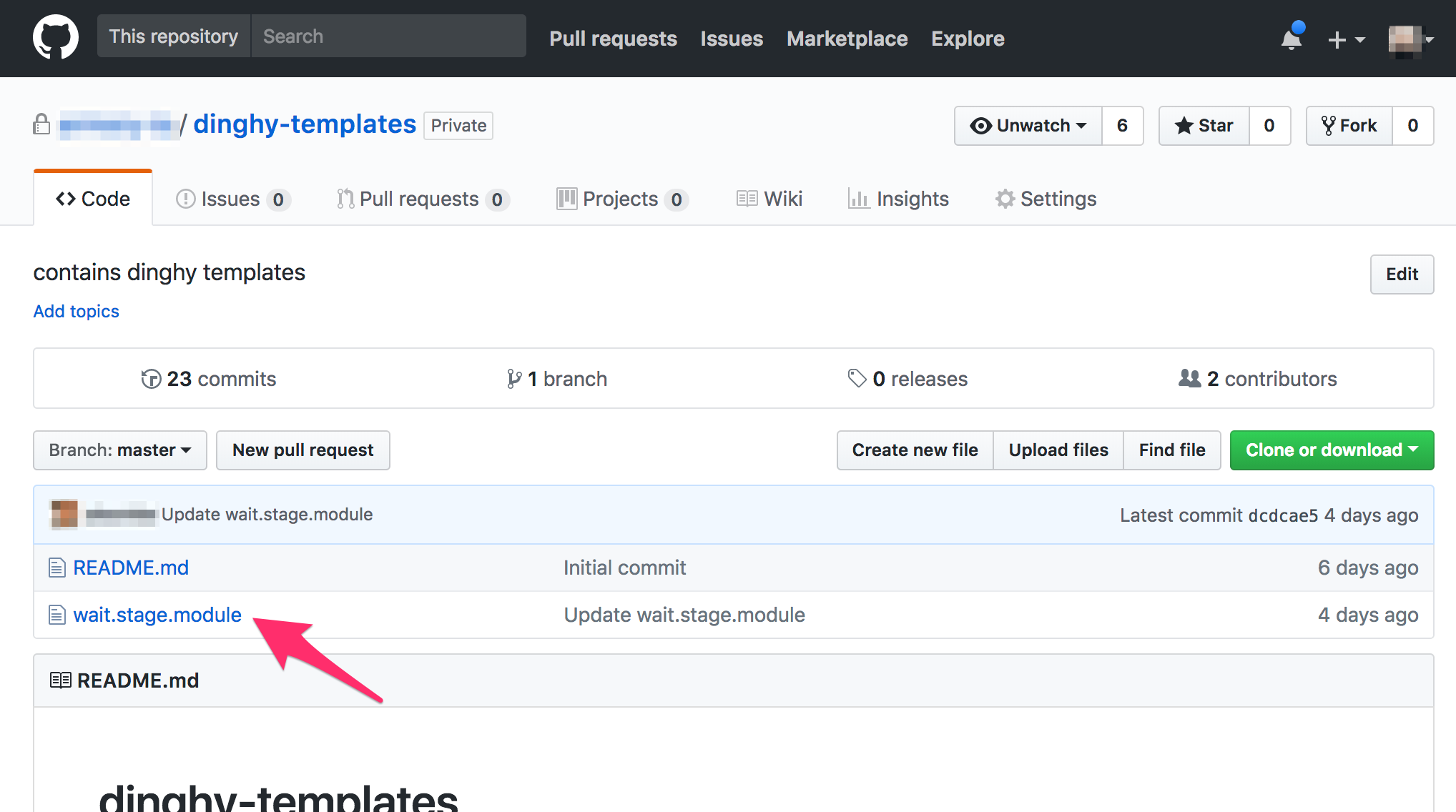The image size is (1456, 812).
Task: Click the wait.stage.module file icon
Action: (57, 615)
